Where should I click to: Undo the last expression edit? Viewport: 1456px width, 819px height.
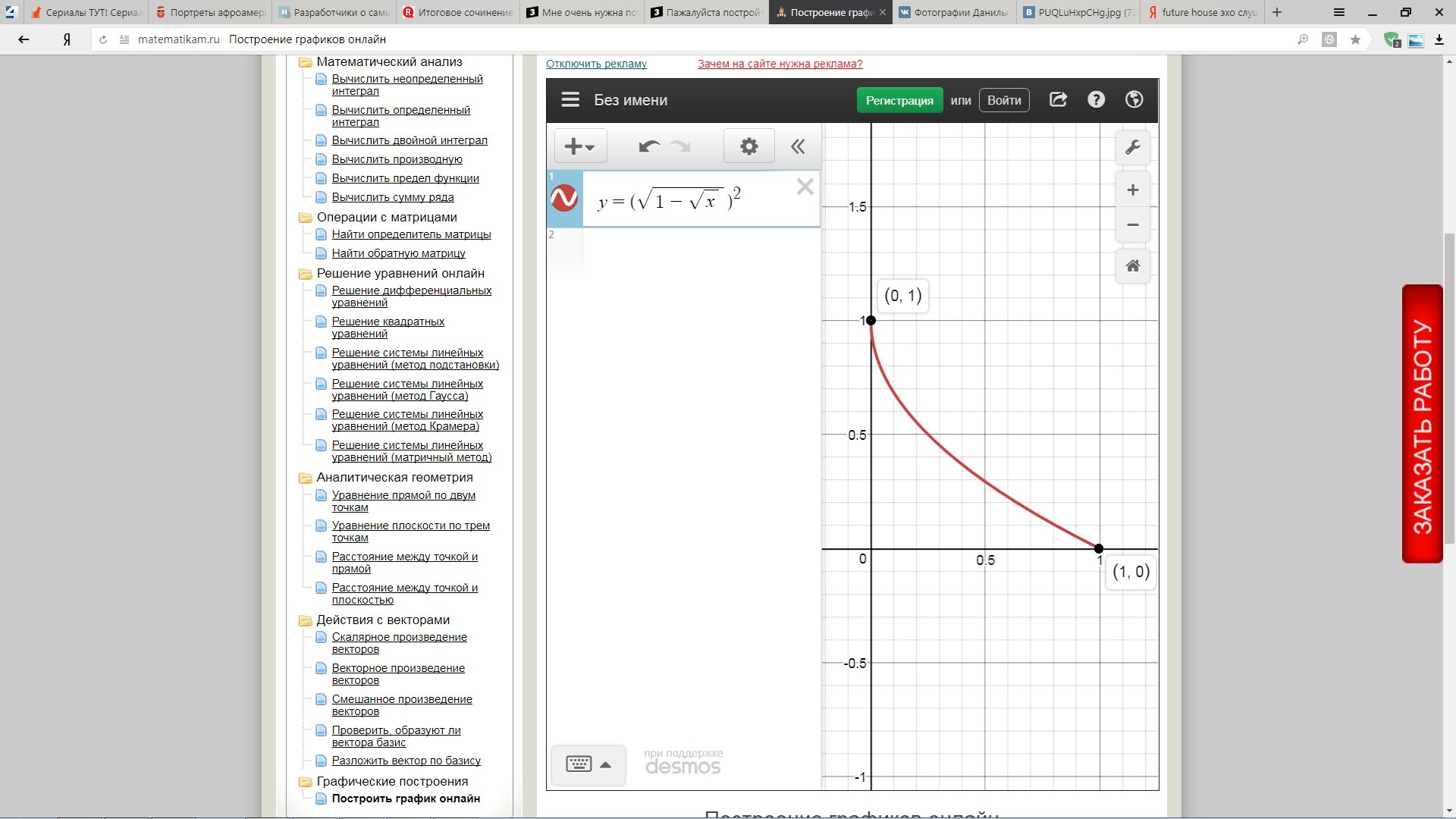click(x=648, y=146)
